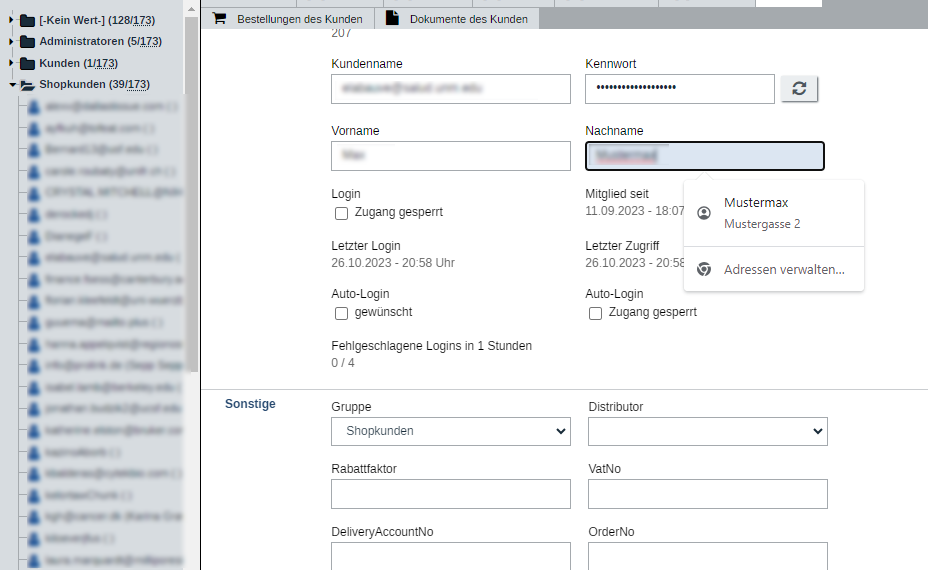
Task: Expand the Administratoren tree node arrow
Action: click(12, 42)
